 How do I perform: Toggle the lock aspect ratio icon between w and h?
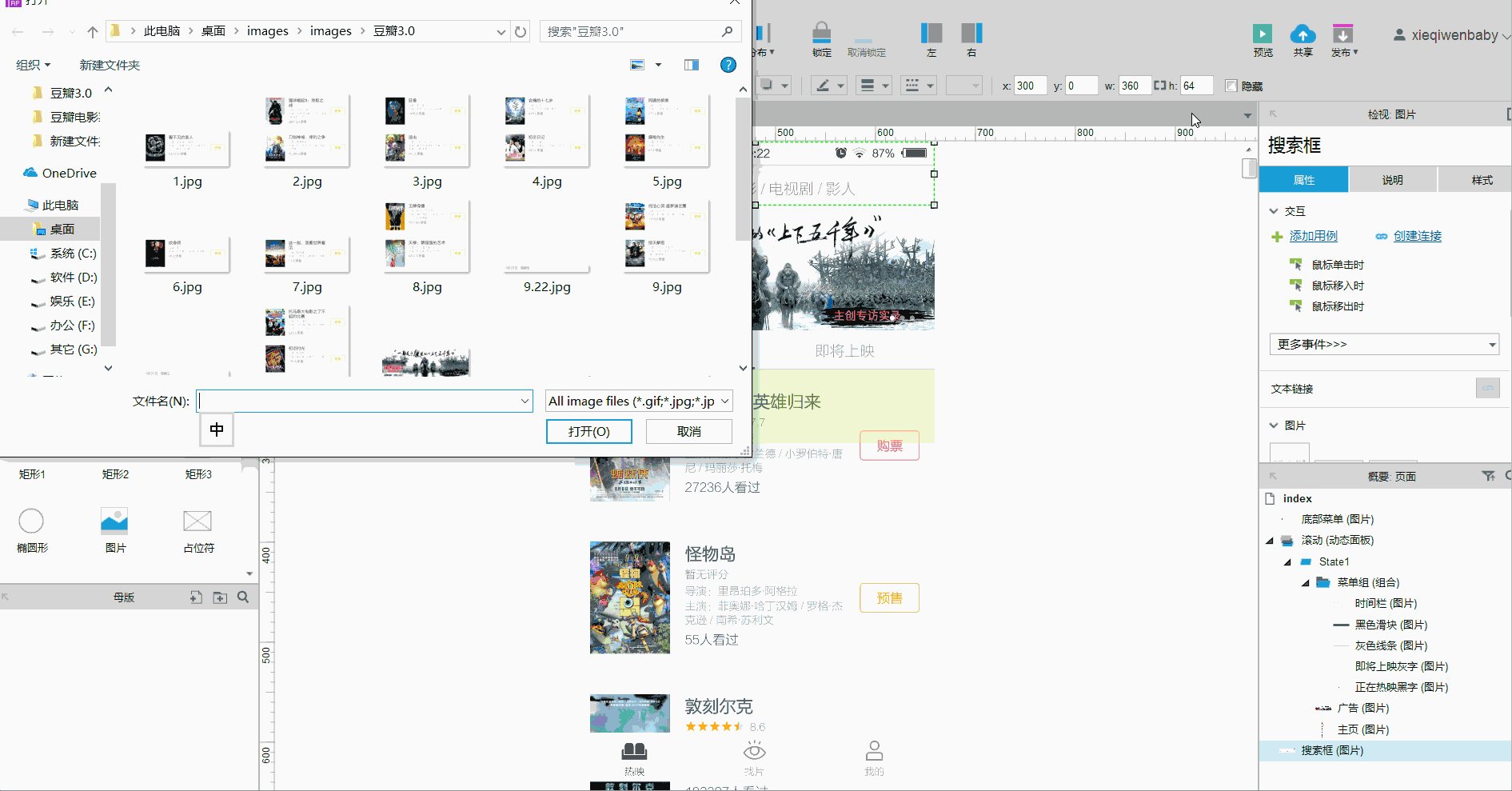click(1159, 86)
